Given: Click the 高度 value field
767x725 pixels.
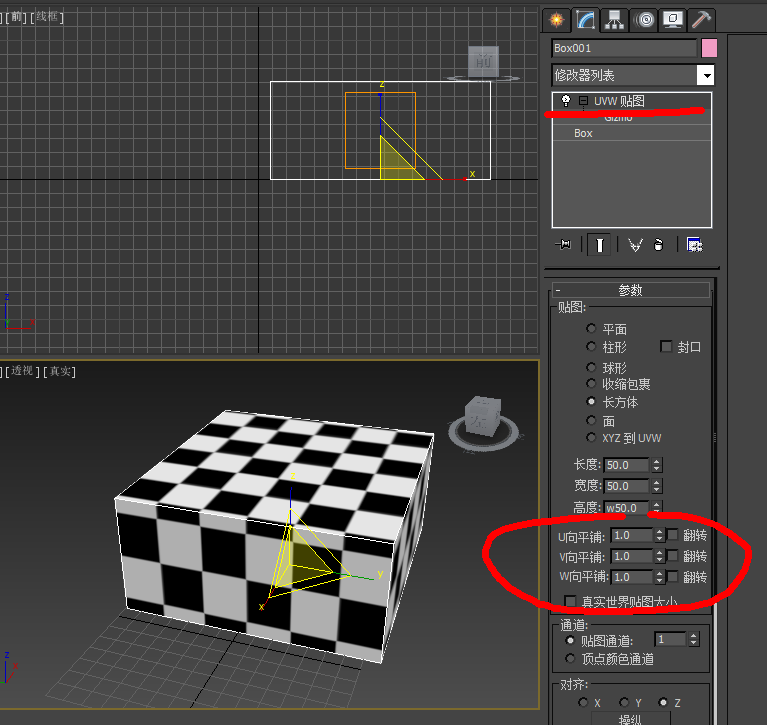Looking at the screenshot, I should click(x=627, y=507).
